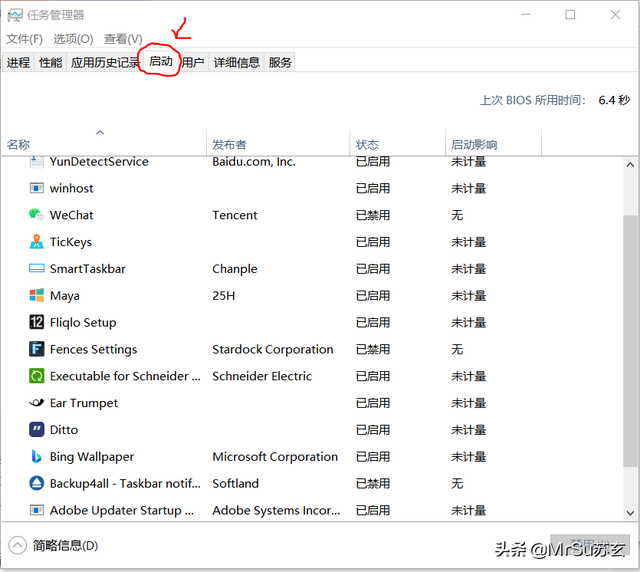Select the Maya entry name
The image size is (640, 572).
coord(64,296)
